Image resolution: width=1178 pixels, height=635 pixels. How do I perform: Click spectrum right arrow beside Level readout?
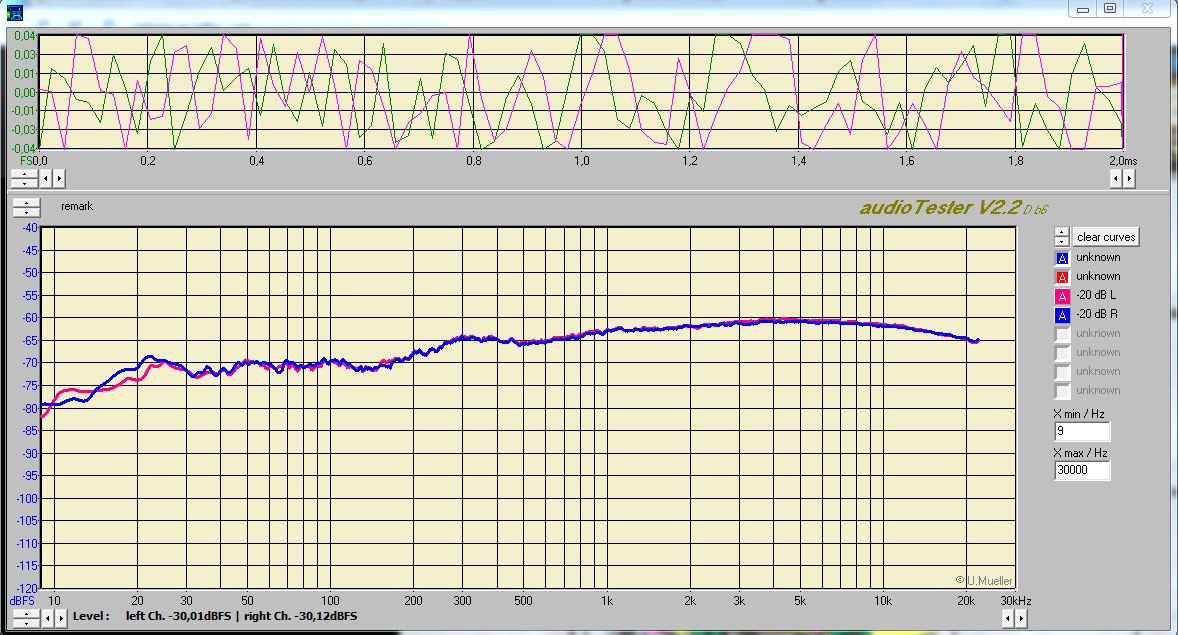[x=59, y=617]
